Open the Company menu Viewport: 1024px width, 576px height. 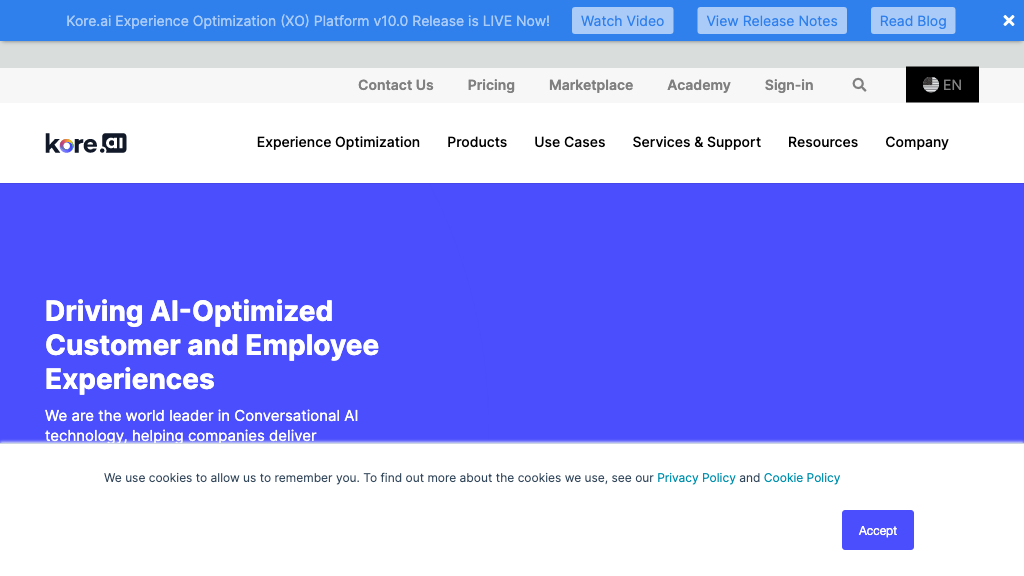coord(916,142)
